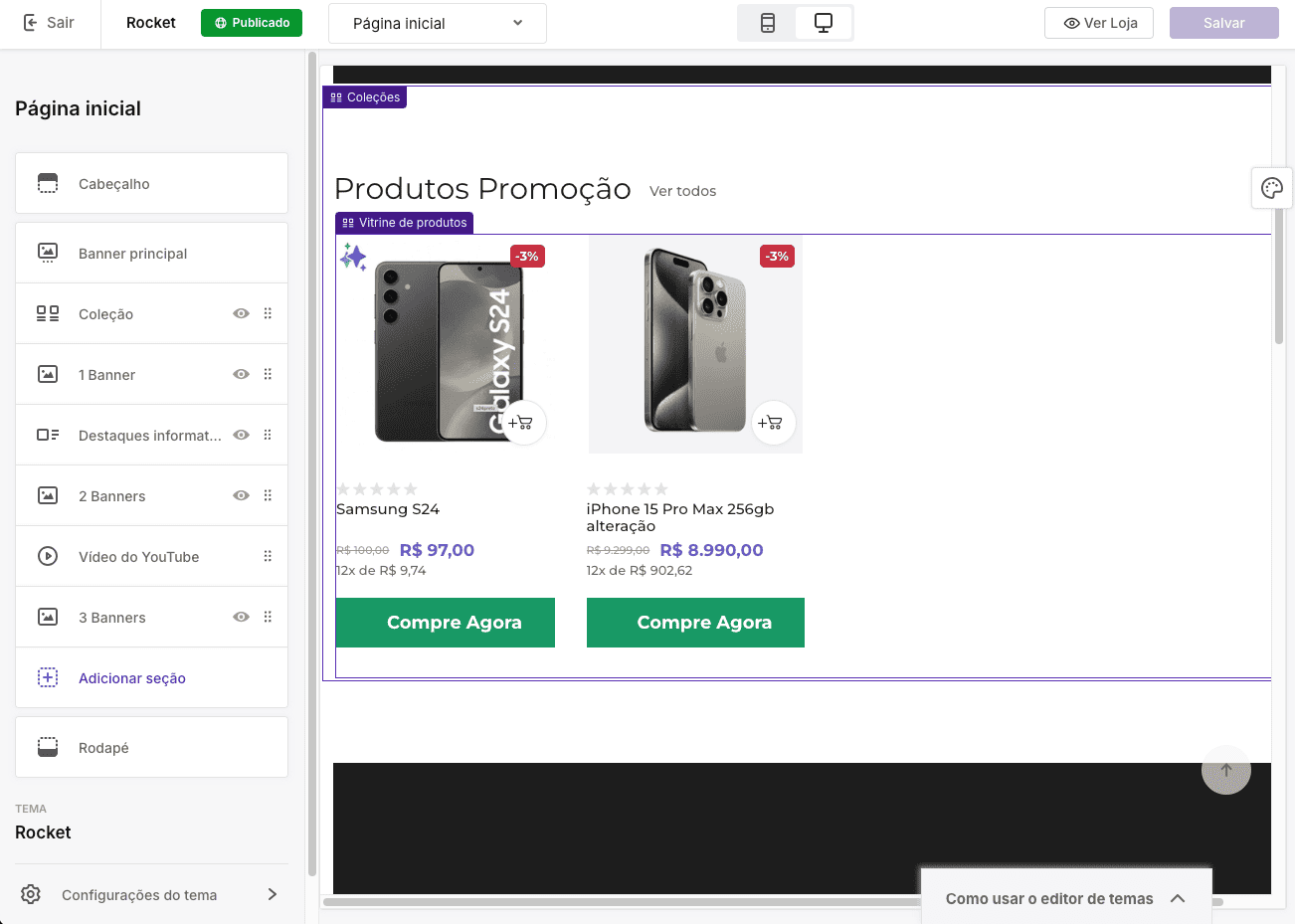Viewport: 1295px width, 924px height.
Task: Click the Banner principal image icon
Action: [x=48, y=253]
